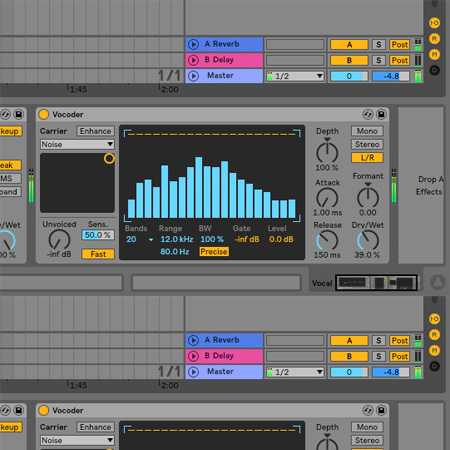Save upper Vocoder preset with disk icon
The height and width of the screenshot is (450, 450).
(x=381, y=114)
